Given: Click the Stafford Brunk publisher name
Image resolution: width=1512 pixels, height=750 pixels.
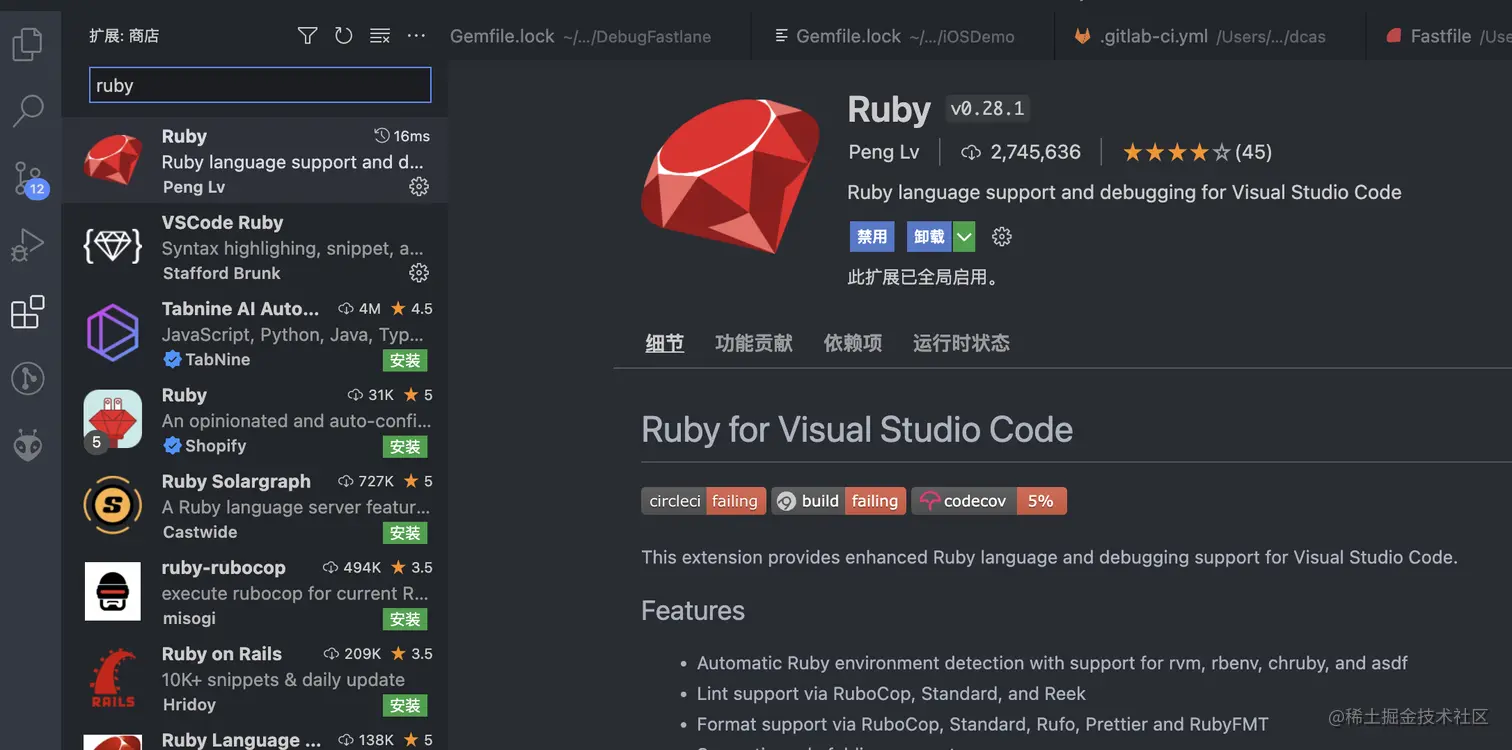Looking at the screenshot, I should [222, 273].
